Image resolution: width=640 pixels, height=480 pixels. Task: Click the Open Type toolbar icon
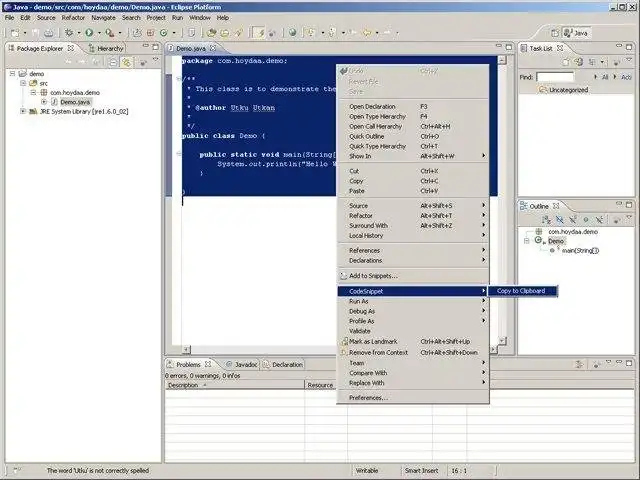tap(211, 33)
